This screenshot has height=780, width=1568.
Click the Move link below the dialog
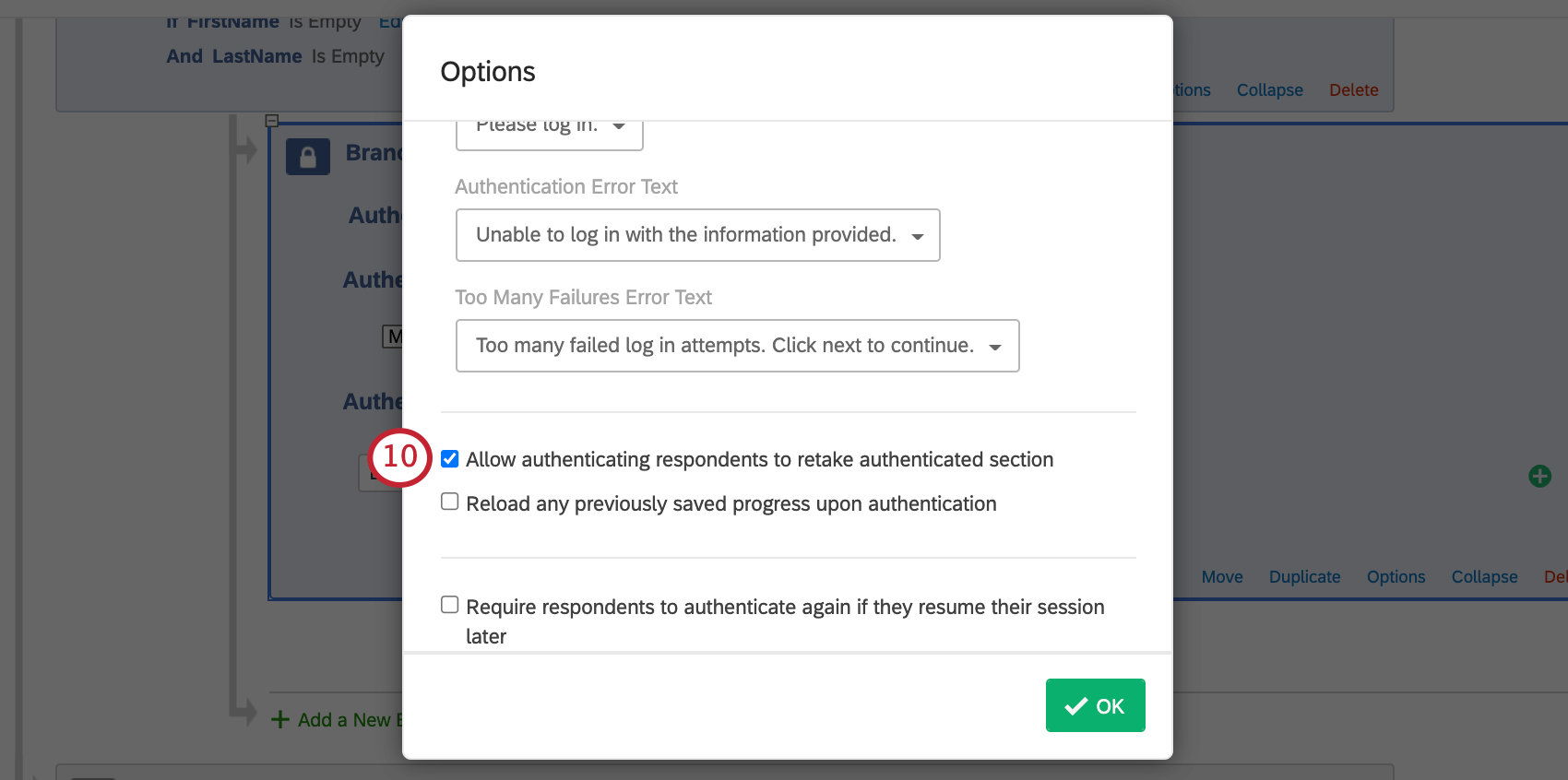tap(1222, 576)
